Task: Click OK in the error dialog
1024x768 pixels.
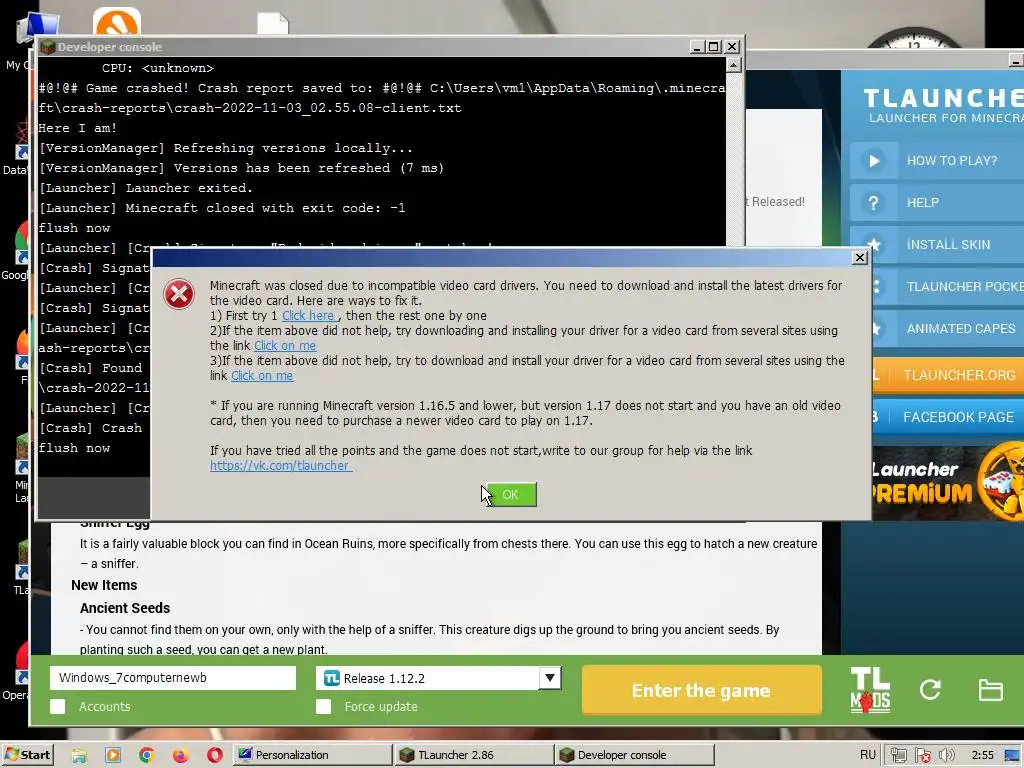Action: click(511, 494)
